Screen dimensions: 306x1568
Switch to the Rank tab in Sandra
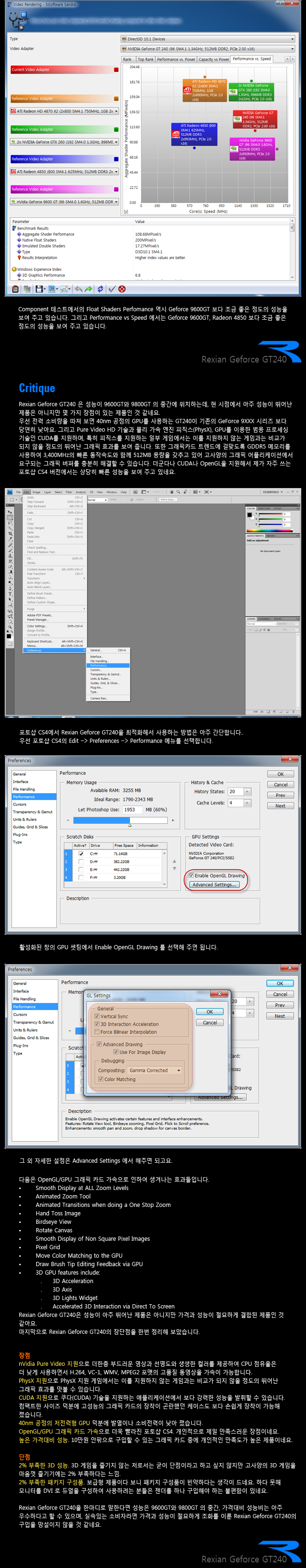pyautogui.click(x=128, y=60)
